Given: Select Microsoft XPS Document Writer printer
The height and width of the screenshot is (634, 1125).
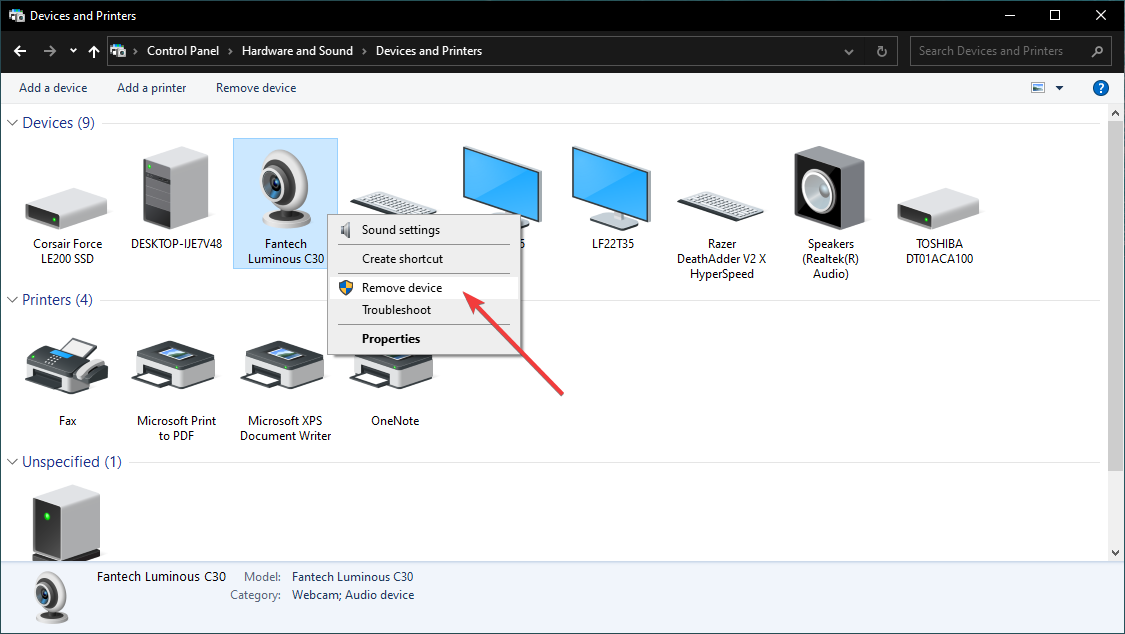Looking at the screenshot, I should pos(285,366).
